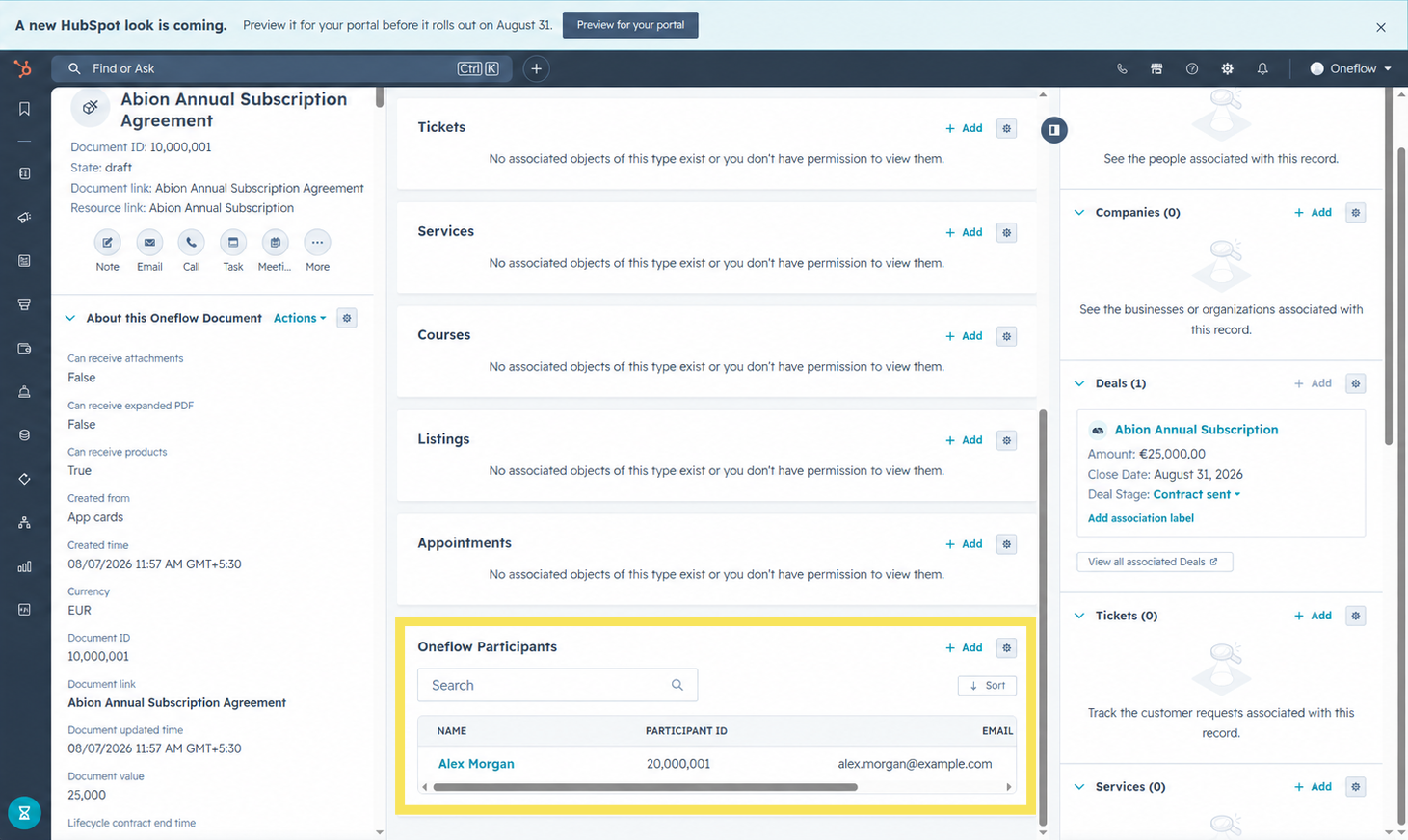
Task: Select the alex.morgan@example.com email cell
Action: (915, 764)
